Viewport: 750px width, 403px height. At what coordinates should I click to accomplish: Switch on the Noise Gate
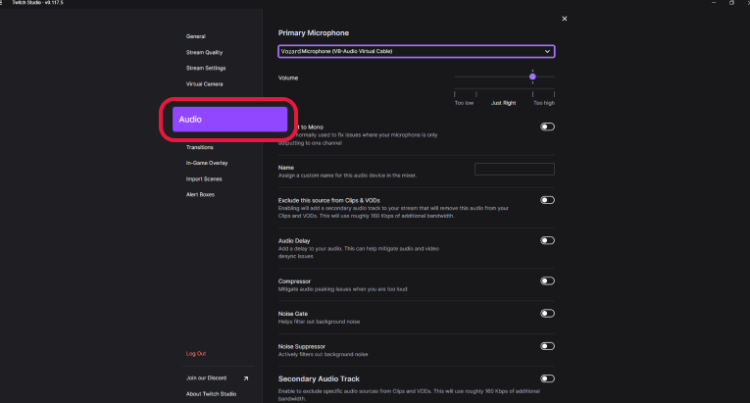pyautogui.click(x=547, y=313)
